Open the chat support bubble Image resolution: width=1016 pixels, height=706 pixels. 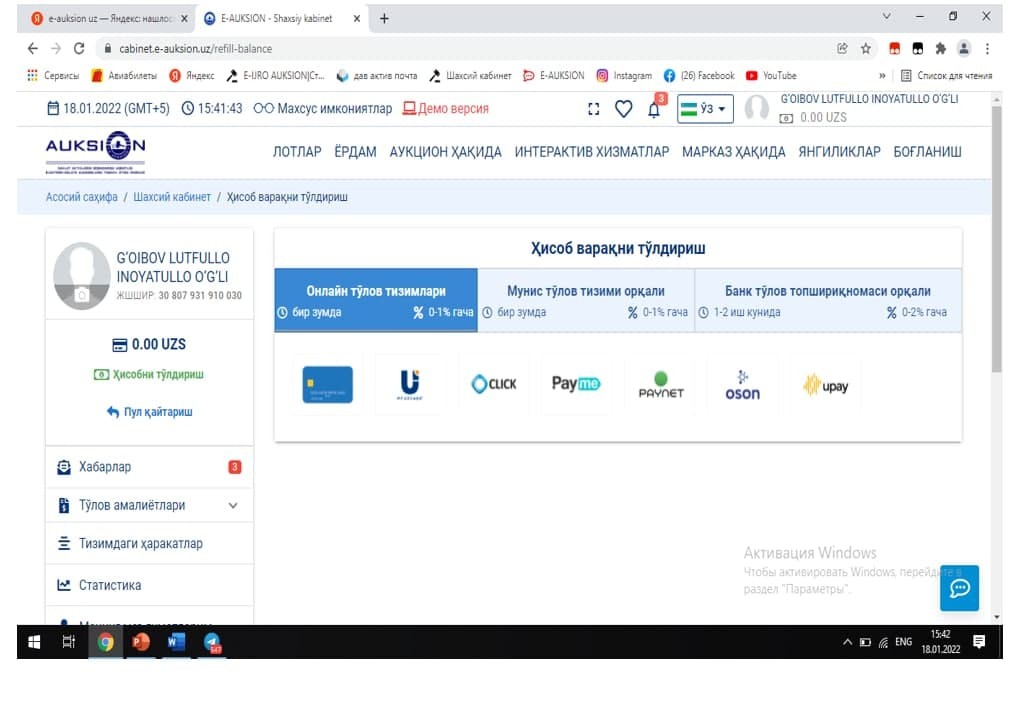tap(959, 588)
